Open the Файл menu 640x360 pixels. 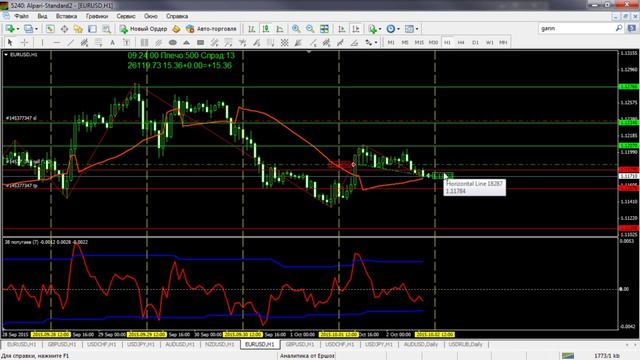[x=21, y=16]
